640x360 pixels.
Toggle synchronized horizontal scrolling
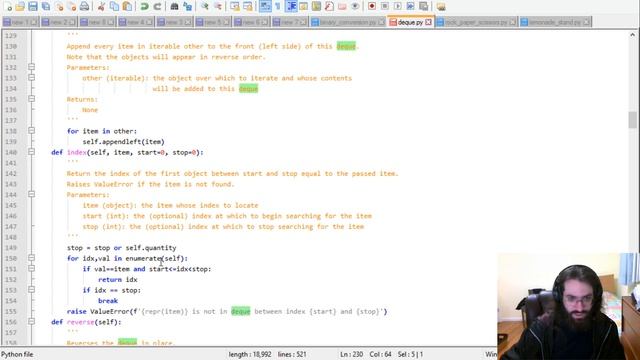[247, 6]
